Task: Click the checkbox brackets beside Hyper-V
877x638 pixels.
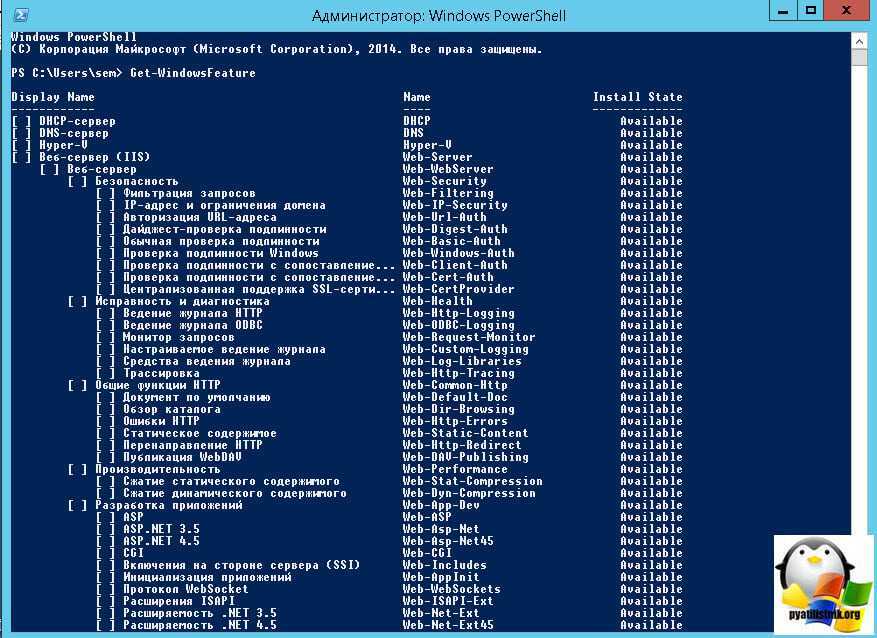Action: click(x=22, y=145)
